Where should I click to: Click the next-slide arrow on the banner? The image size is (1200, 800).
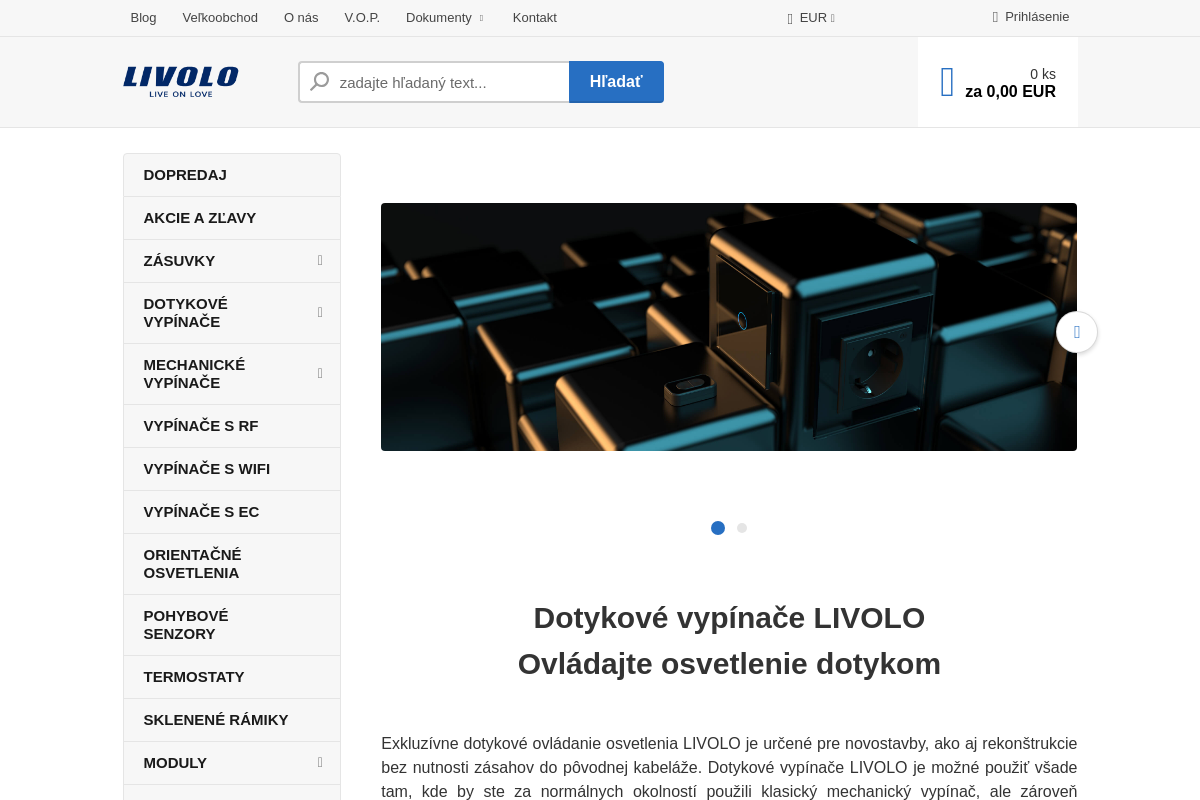point(1077,332)
